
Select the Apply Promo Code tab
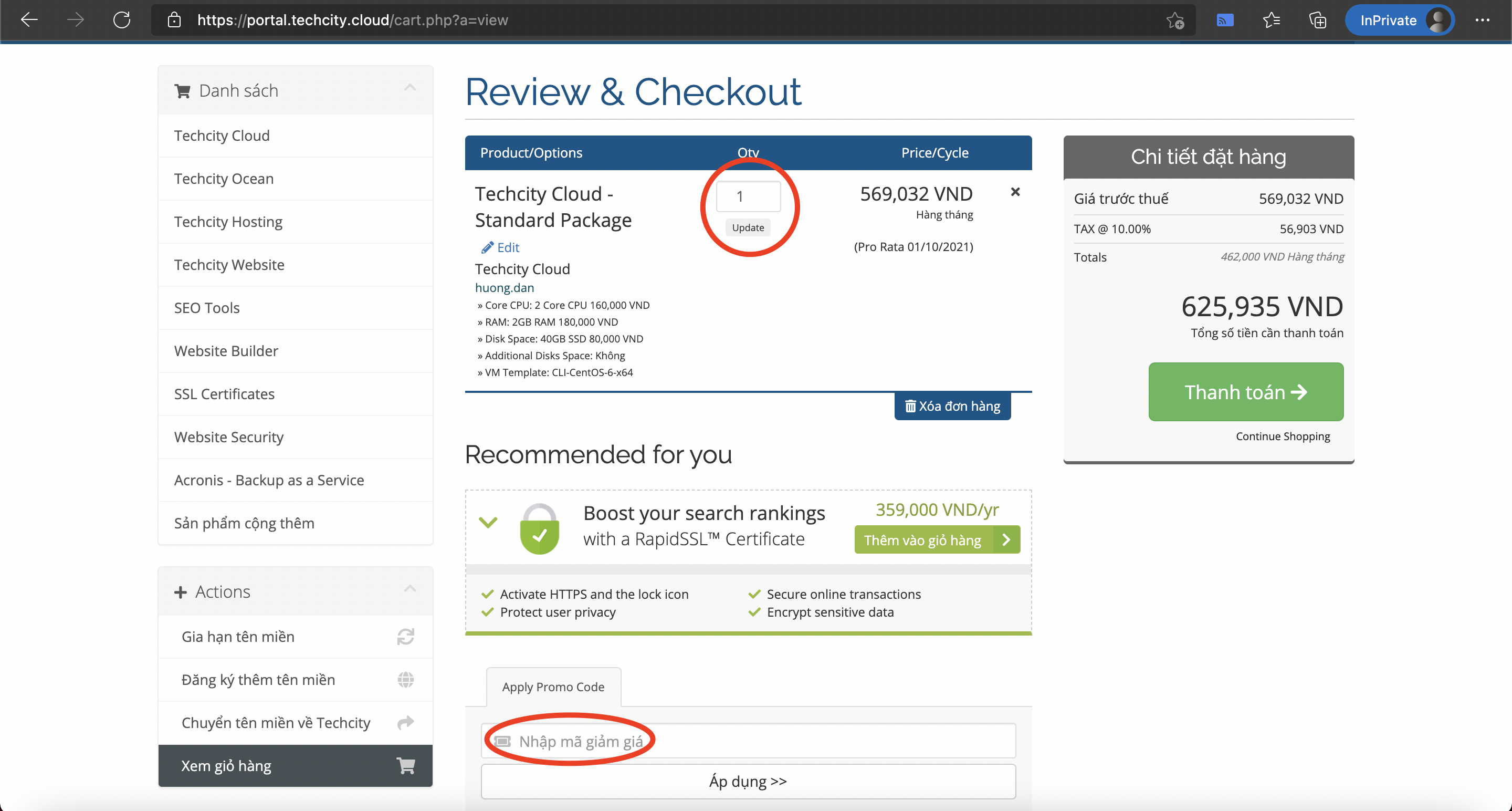click(553, 687)
